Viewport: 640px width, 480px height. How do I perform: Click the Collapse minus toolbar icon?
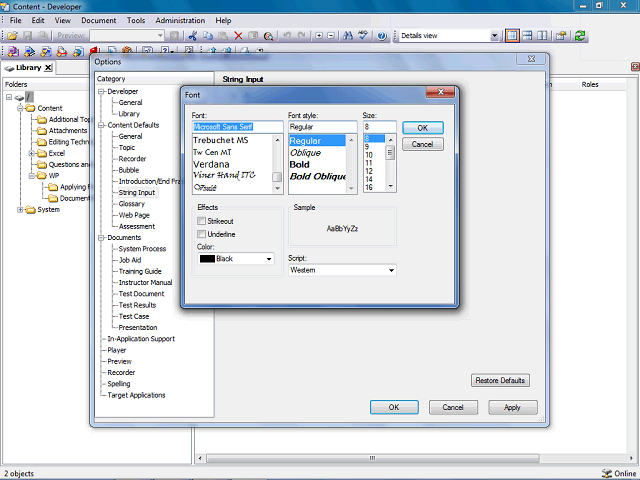coord(331,36)
